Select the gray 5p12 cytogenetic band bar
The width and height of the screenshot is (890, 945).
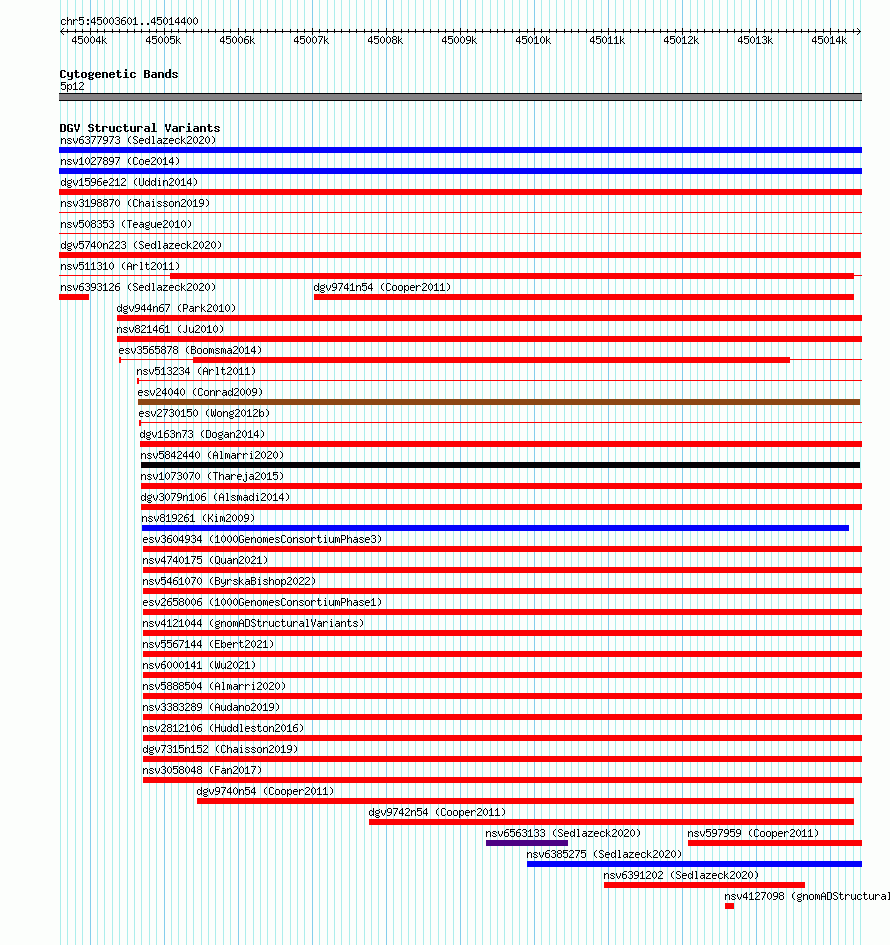(x=460, y=97)
